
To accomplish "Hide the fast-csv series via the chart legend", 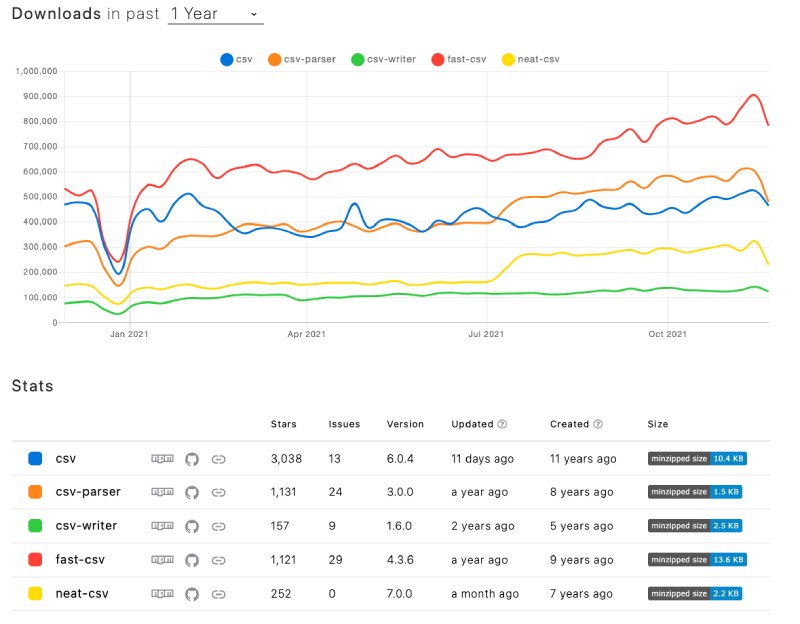I will tap(458, 59).
